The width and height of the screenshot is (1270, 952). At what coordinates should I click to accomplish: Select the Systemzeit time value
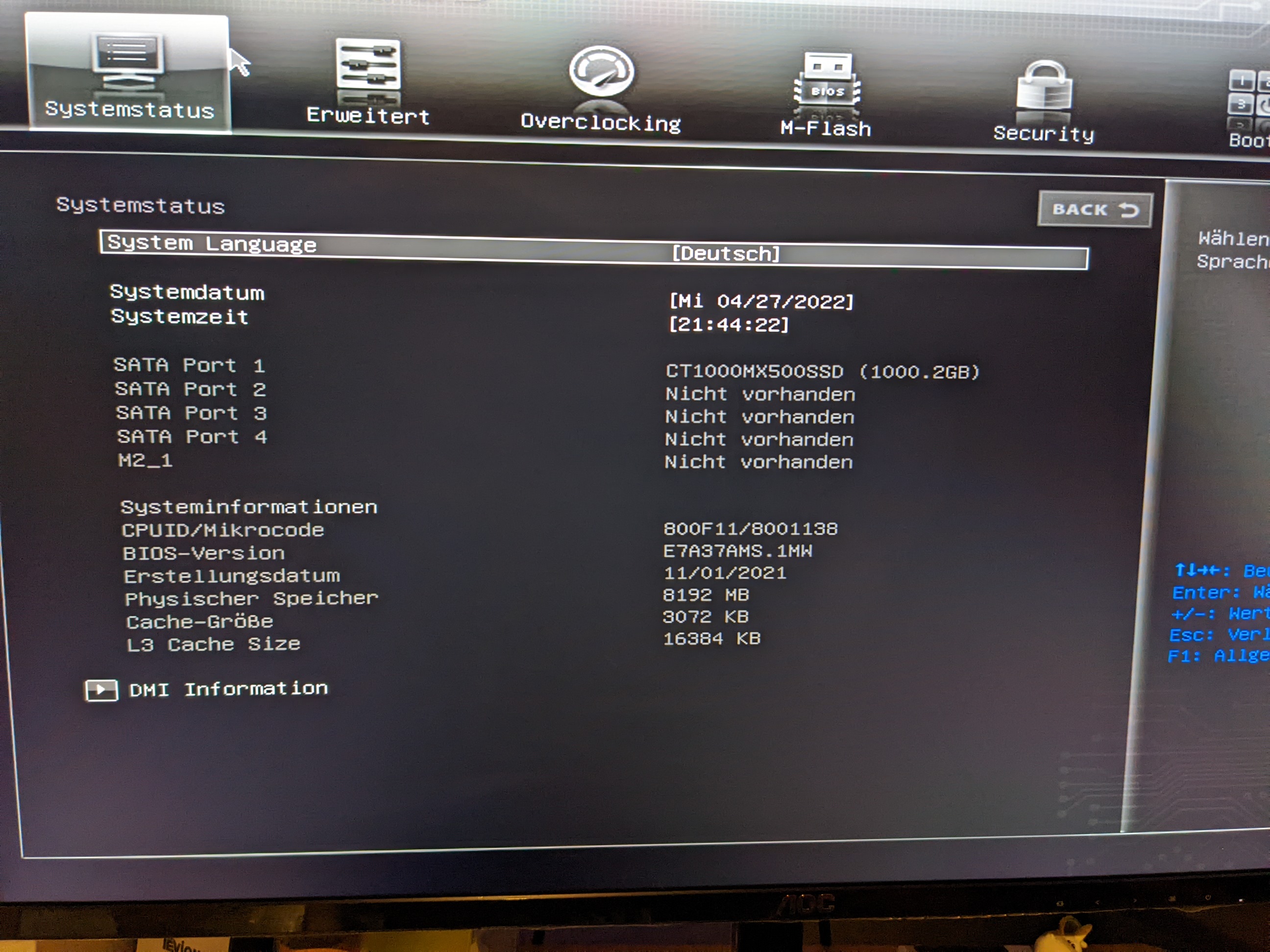tap(729, 325)
